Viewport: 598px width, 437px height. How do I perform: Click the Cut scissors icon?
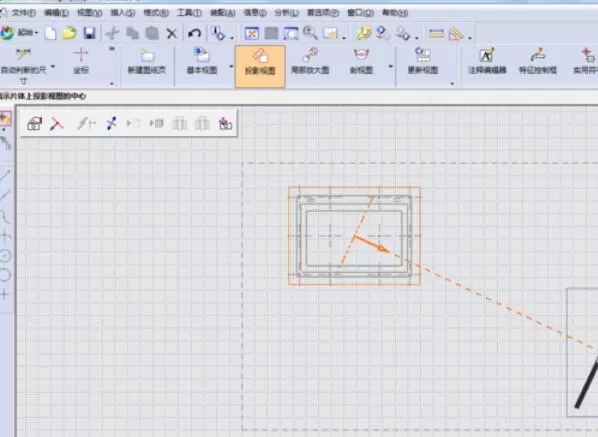pyautogui.click(x=113, y=34)
